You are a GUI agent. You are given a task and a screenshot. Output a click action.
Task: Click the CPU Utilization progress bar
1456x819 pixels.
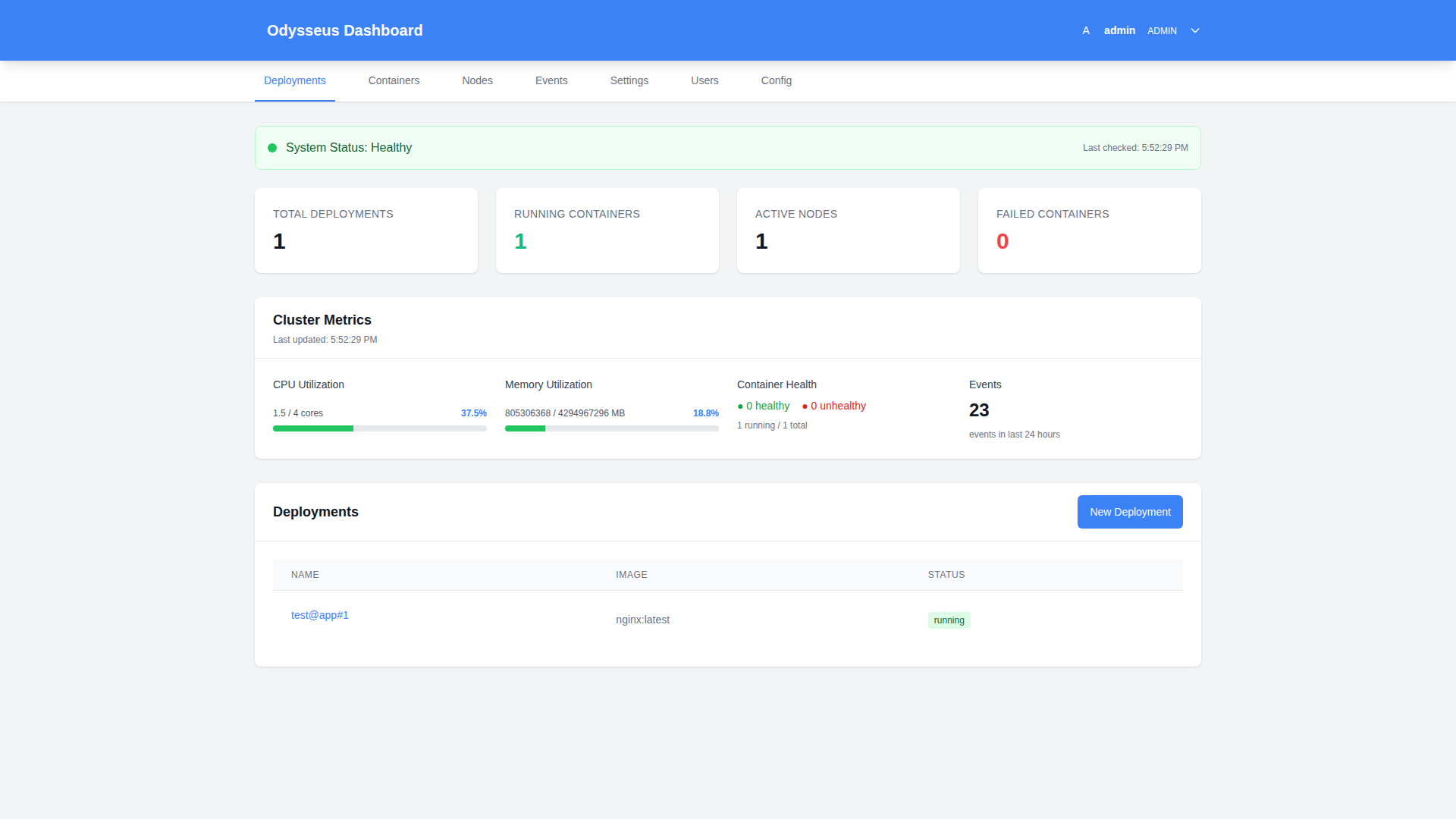coord(379,428)
